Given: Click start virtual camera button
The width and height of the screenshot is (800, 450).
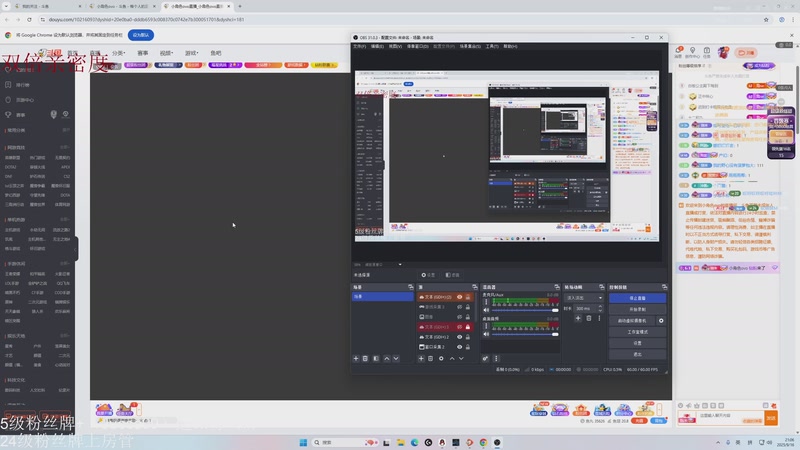Looking at the screenshot, I should click(632, 321).
